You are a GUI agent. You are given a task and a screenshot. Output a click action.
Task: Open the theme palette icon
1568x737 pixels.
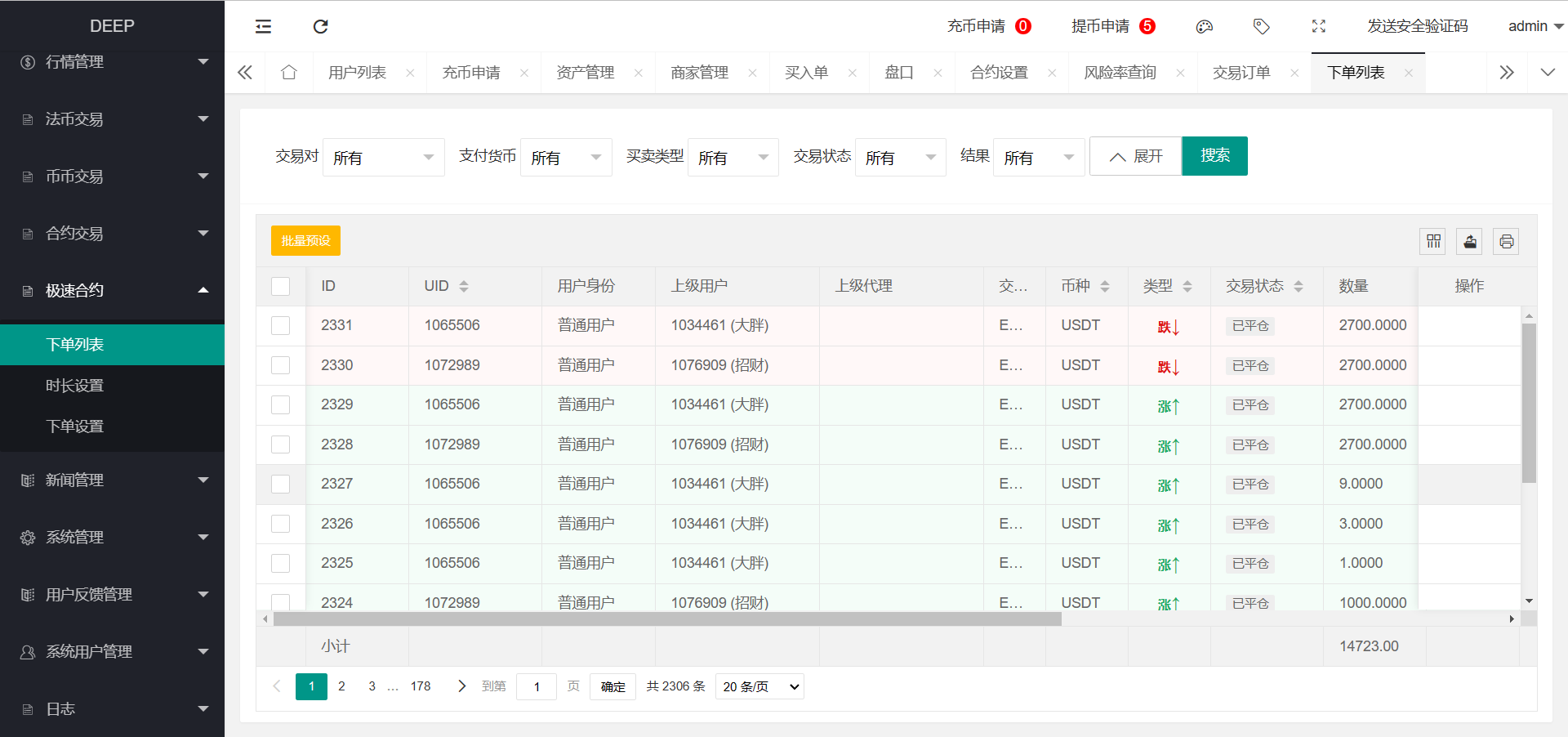tap(1204, 26)
